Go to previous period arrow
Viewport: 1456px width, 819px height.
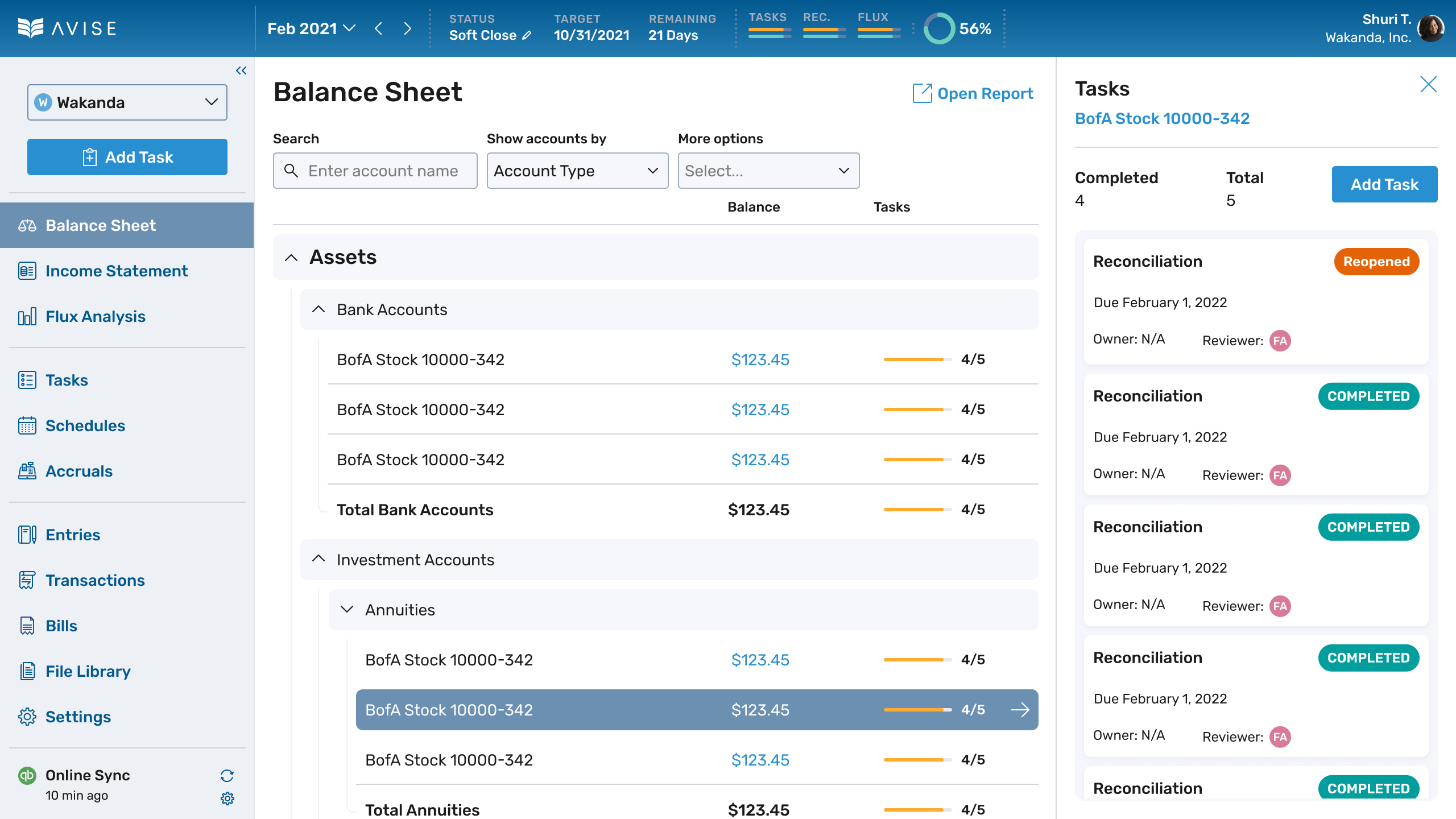[x=379, y=28]
